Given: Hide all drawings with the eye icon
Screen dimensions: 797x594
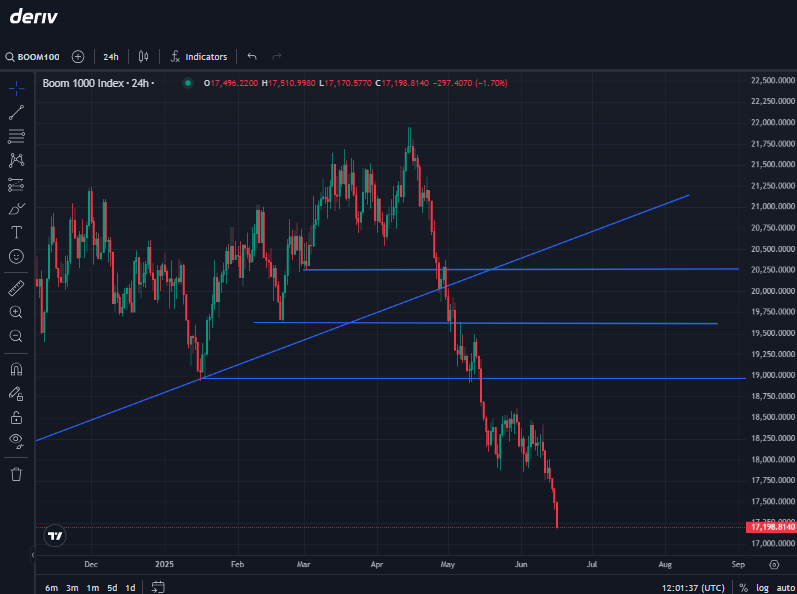Looking at the screenshot, I should 16,441.
